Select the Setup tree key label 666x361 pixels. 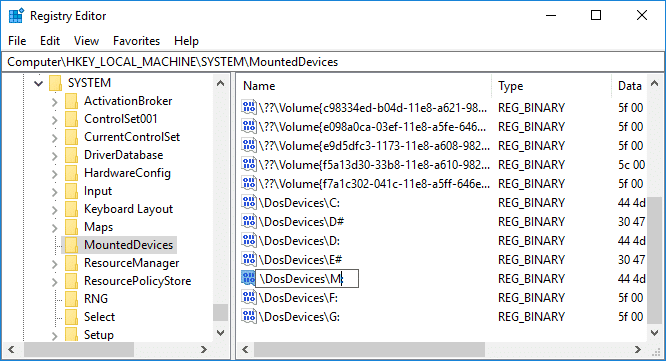click(x=99, y=335)
